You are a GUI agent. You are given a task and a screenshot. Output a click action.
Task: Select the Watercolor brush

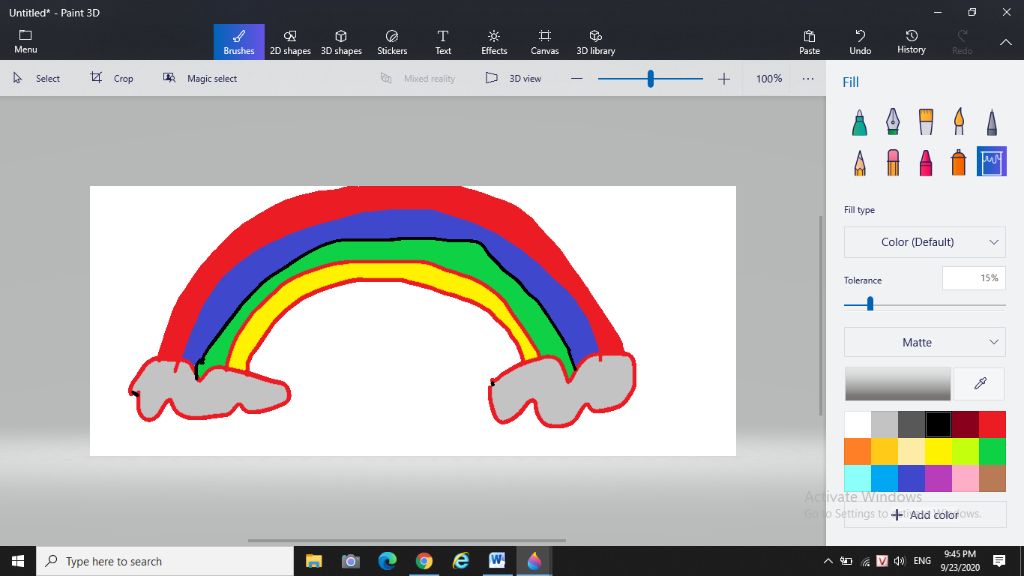(x=959, y=122)
